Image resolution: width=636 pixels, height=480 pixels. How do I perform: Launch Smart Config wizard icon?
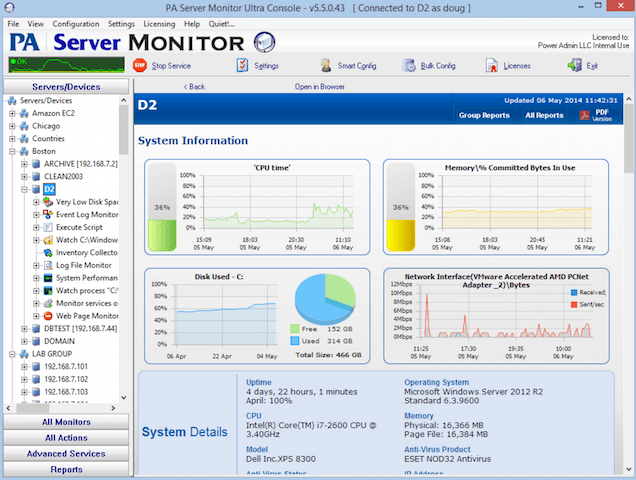click(x=326, y=65)
